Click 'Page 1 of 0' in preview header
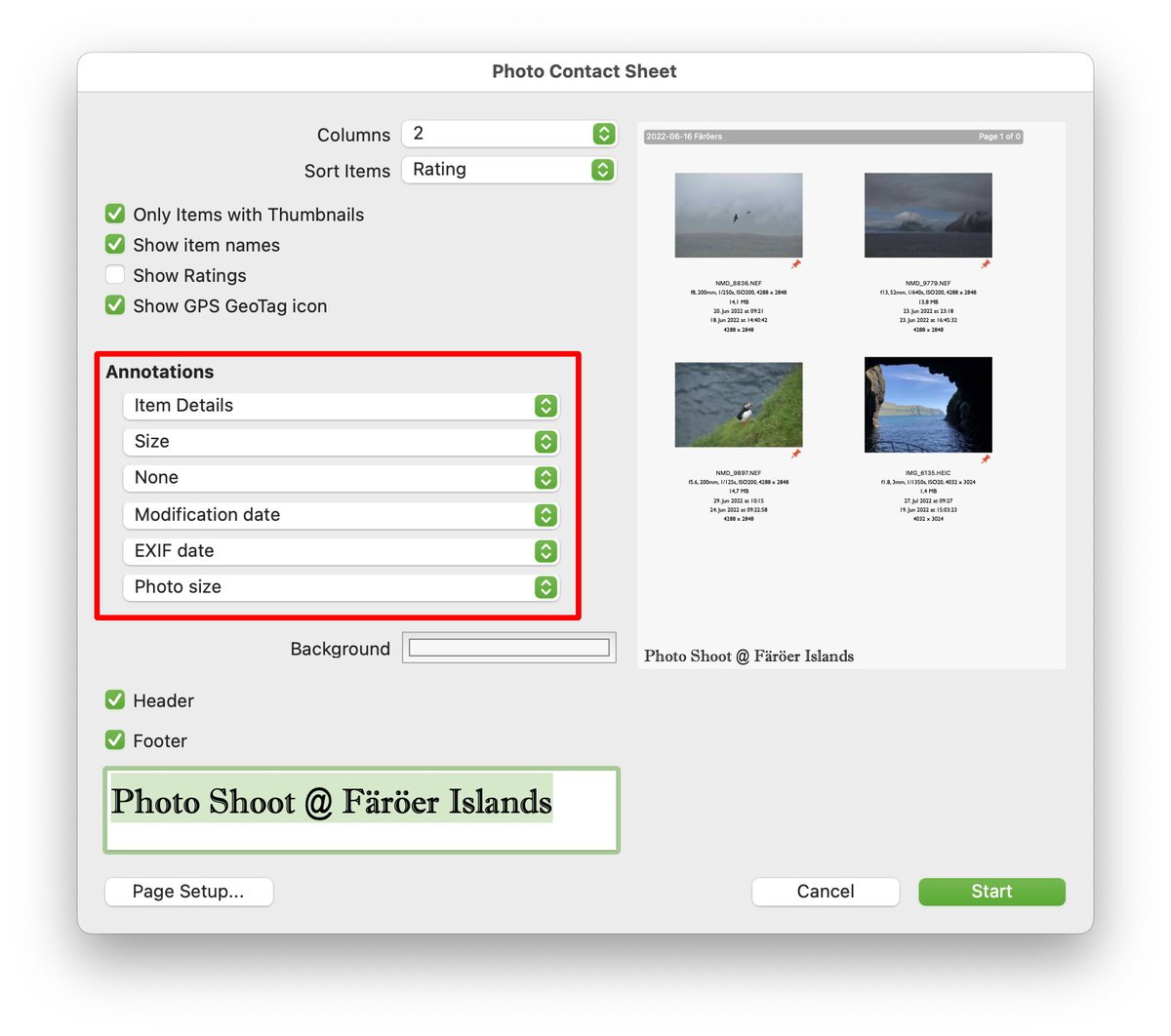1171x1036 pixels. [999, 137]
